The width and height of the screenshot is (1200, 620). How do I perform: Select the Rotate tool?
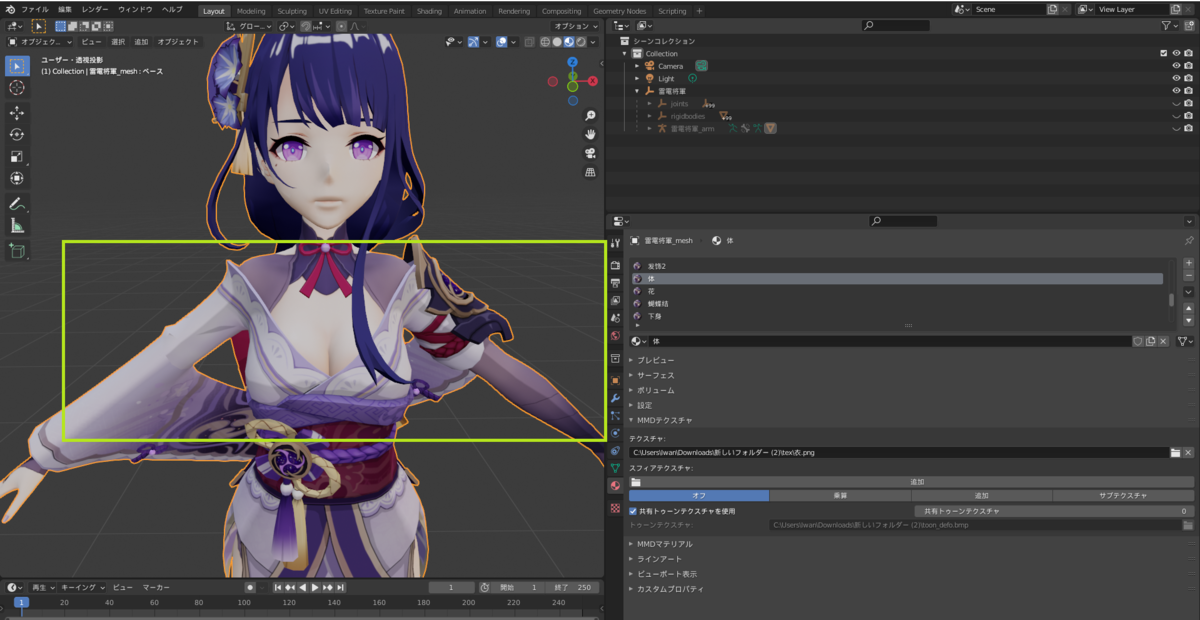coord(17,135)
